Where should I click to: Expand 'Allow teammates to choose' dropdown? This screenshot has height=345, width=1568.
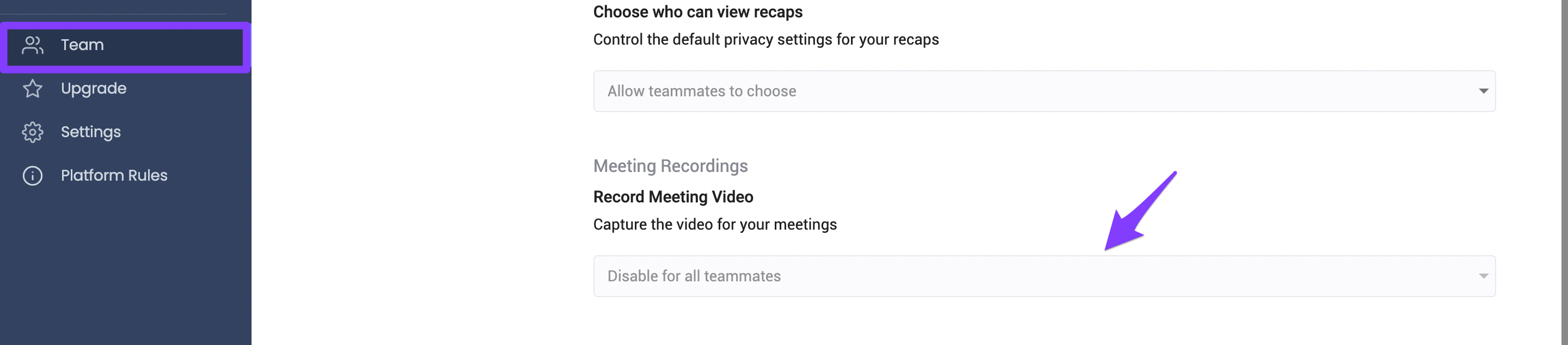coord(1044,91)
